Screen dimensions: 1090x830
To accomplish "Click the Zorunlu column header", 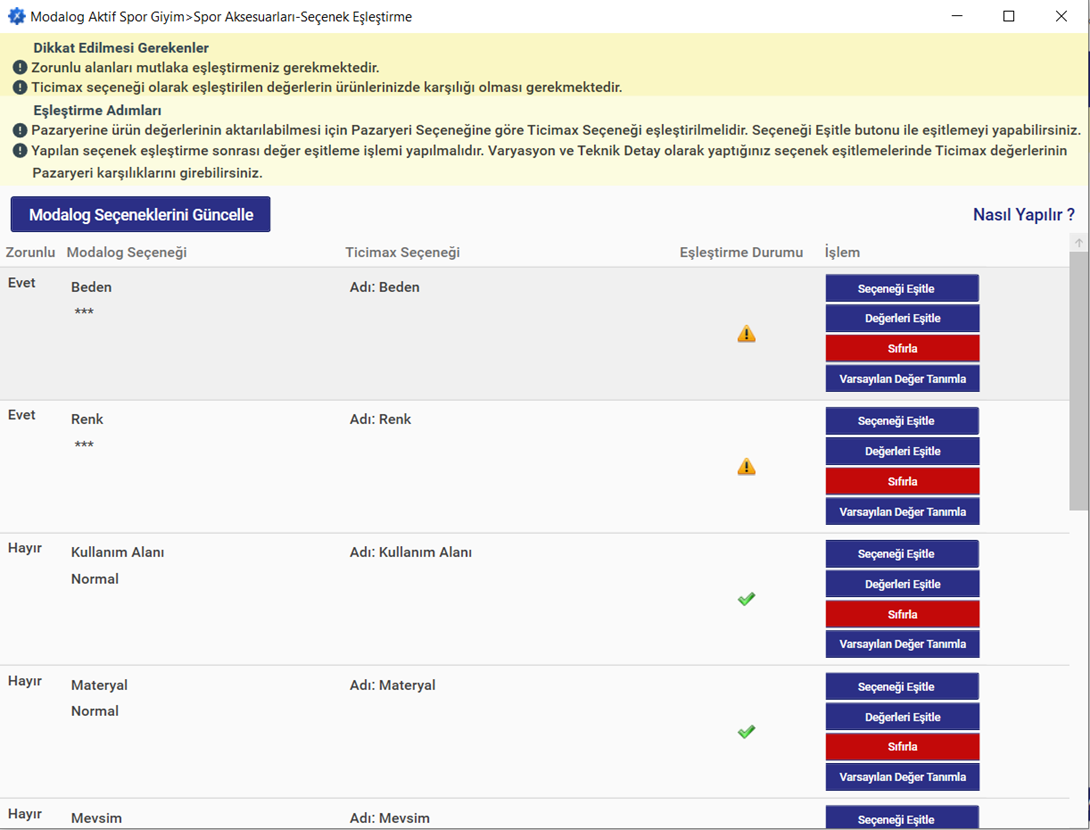I will pos(31,252).
